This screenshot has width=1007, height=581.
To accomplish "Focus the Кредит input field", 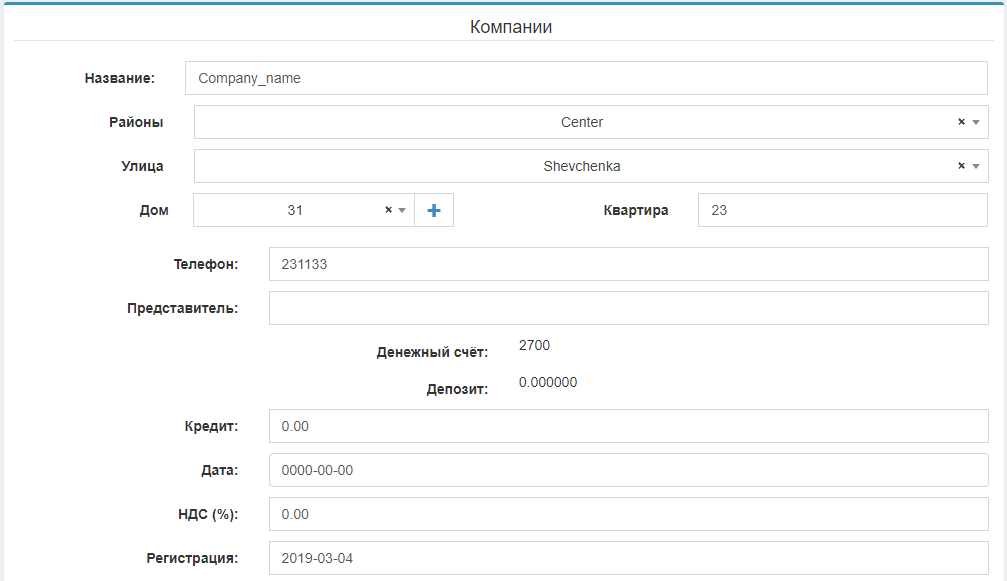I will 628,426.
